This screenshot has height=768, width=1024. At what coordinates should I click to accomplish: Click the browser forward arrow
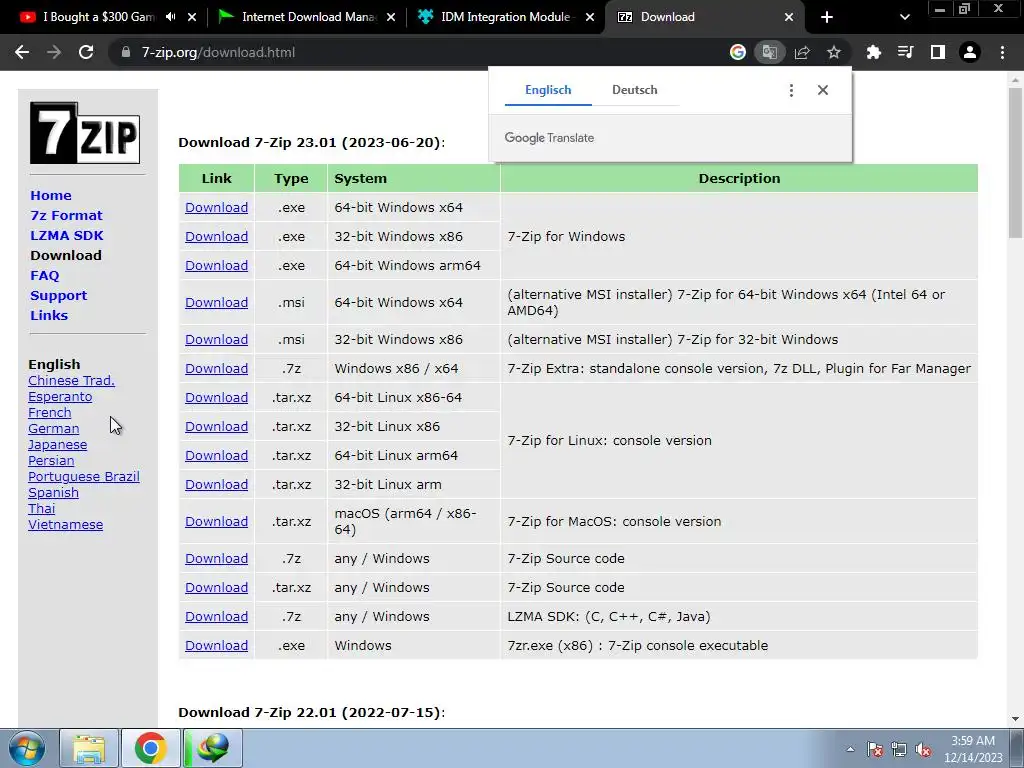coord(54,52)
